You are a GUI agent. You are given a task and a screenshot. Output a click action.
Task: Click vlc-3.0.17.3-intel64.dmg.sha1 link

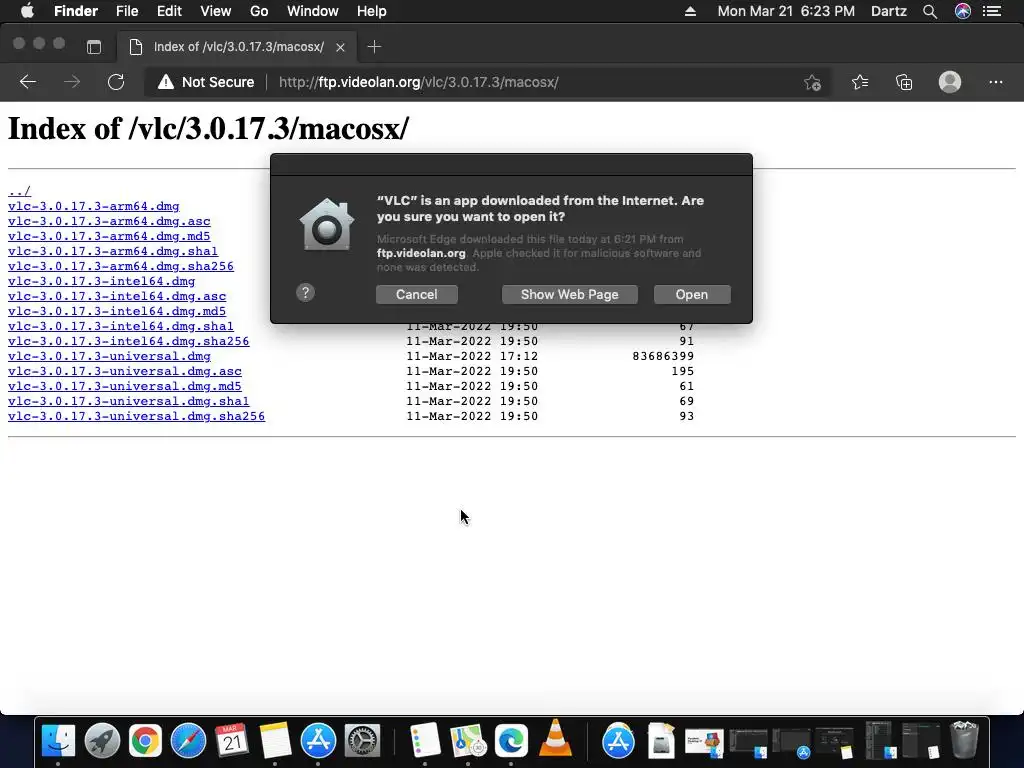(x=121, y=327)
